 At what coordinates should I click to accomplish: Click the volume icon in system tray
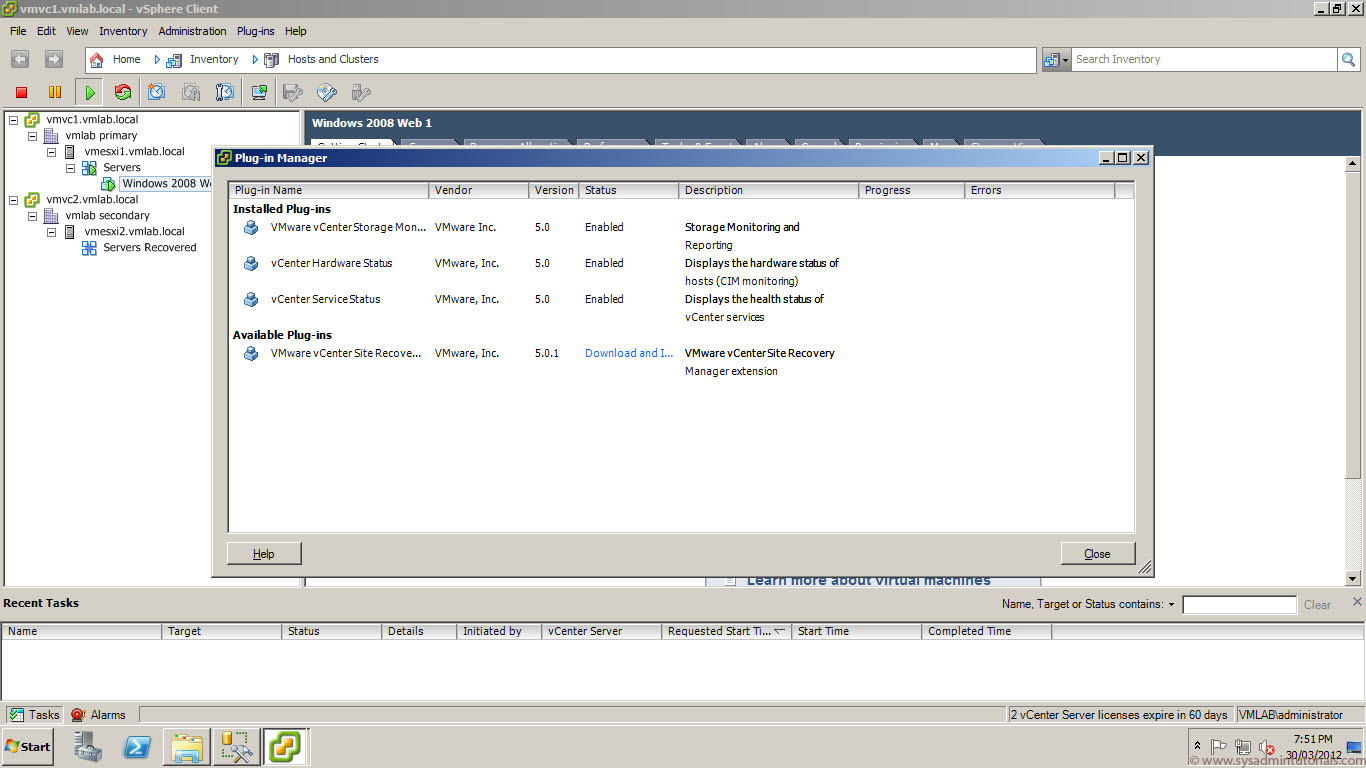[x=1266, y=747]
